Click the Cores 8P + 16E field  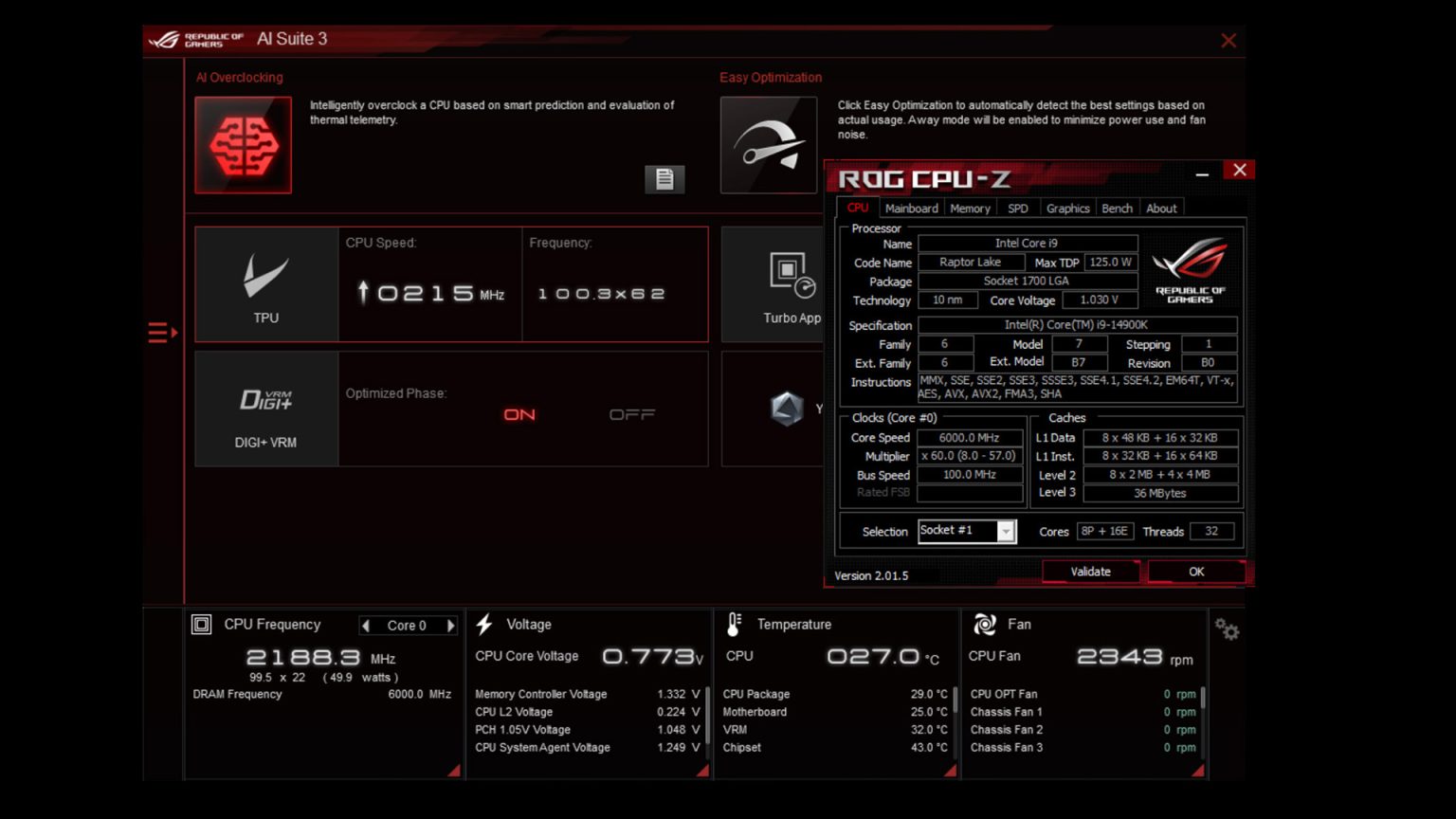click(1104, 531)
